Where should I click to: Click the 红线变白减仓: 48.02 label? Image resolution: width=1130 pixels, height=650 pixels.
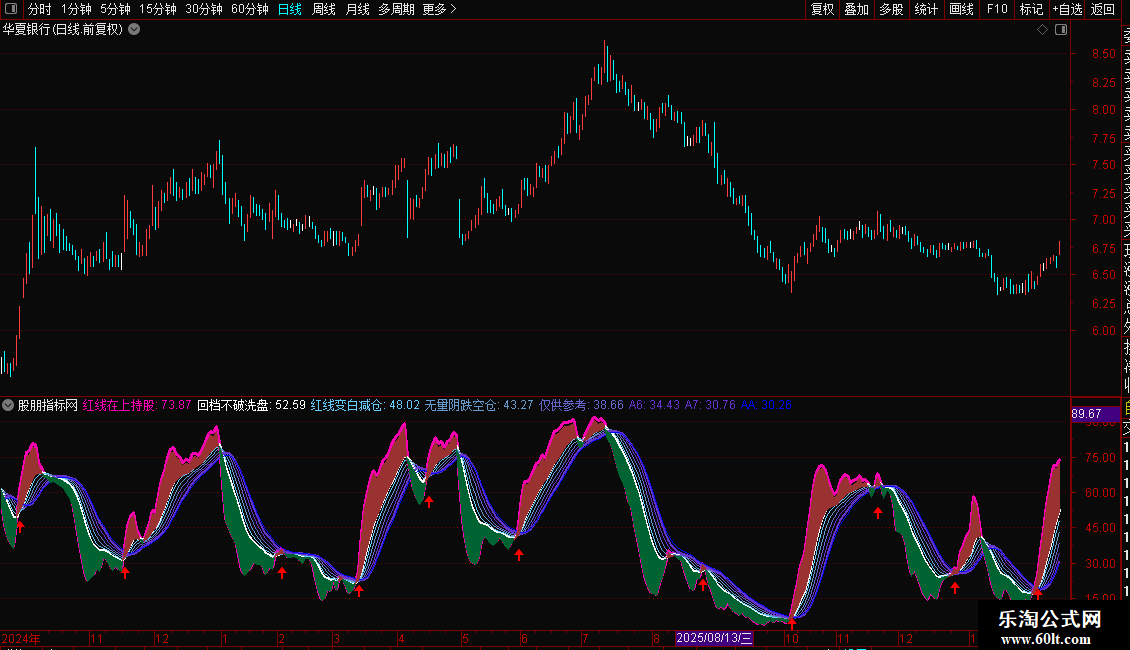[365, 405]
